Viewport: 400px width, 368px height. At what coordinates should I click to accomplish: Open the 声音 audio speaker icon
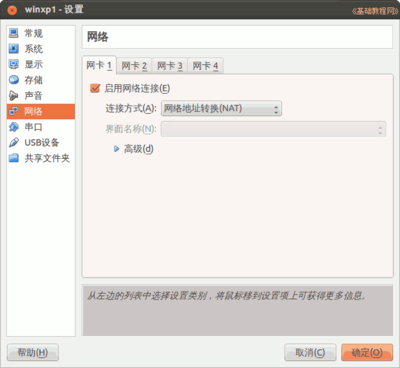pyautogui.click(x=14, y=96)
